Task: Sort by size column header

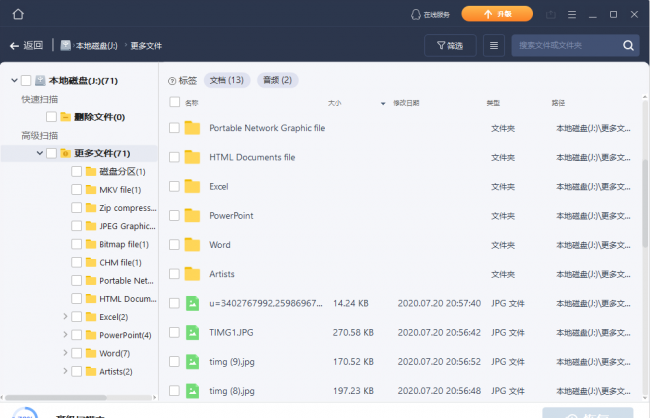Action: tap(335, 103)
